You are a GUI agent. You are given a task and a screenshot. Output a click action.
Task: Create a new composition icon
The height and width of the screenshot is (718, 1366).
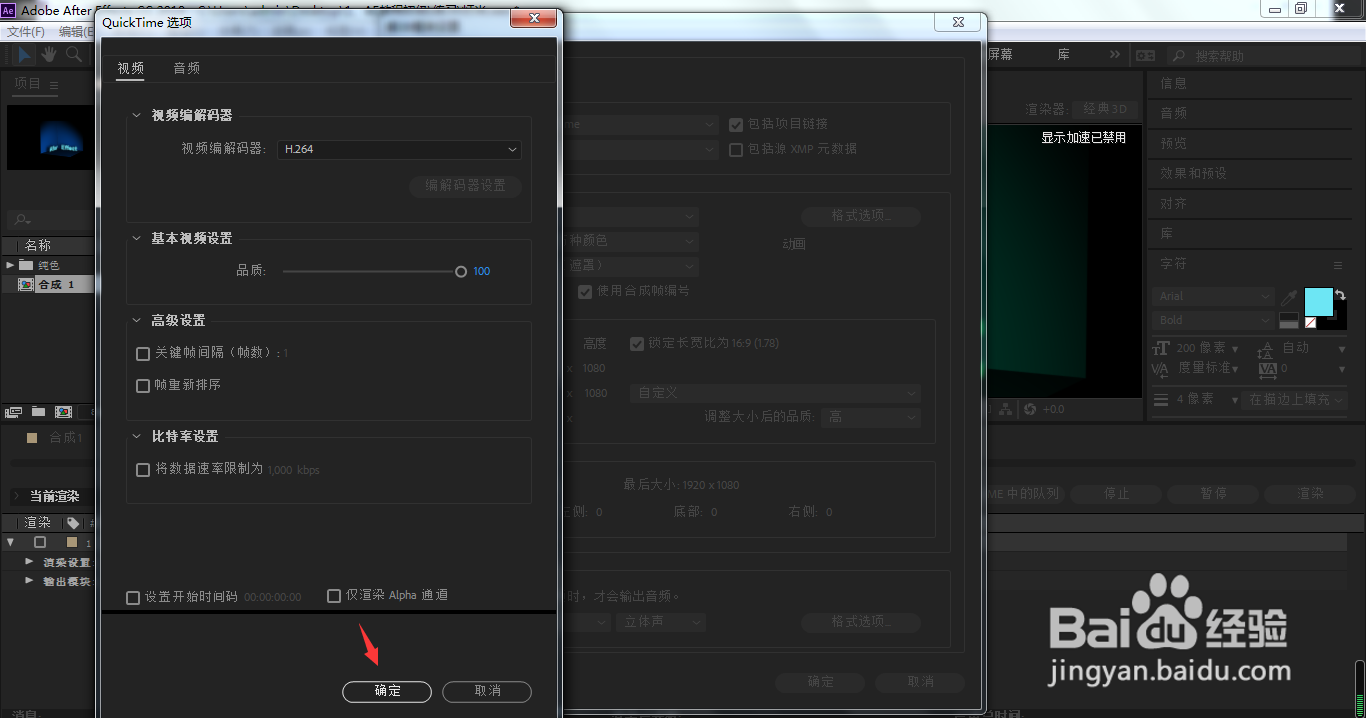(63, 411)
